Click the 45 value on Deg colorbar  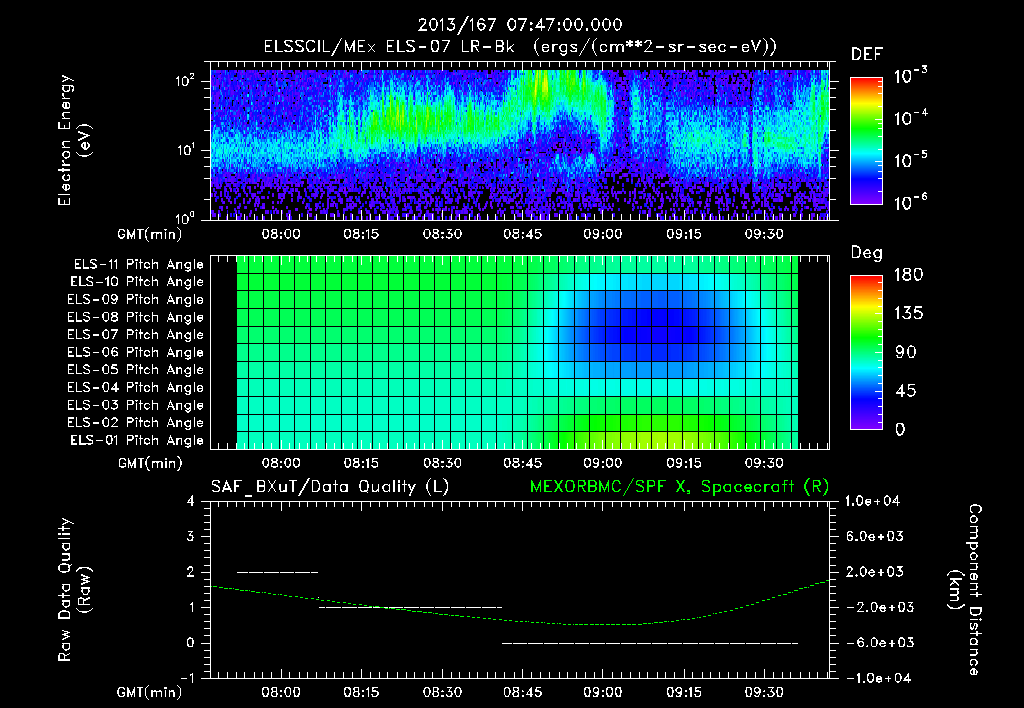[904, 391]
